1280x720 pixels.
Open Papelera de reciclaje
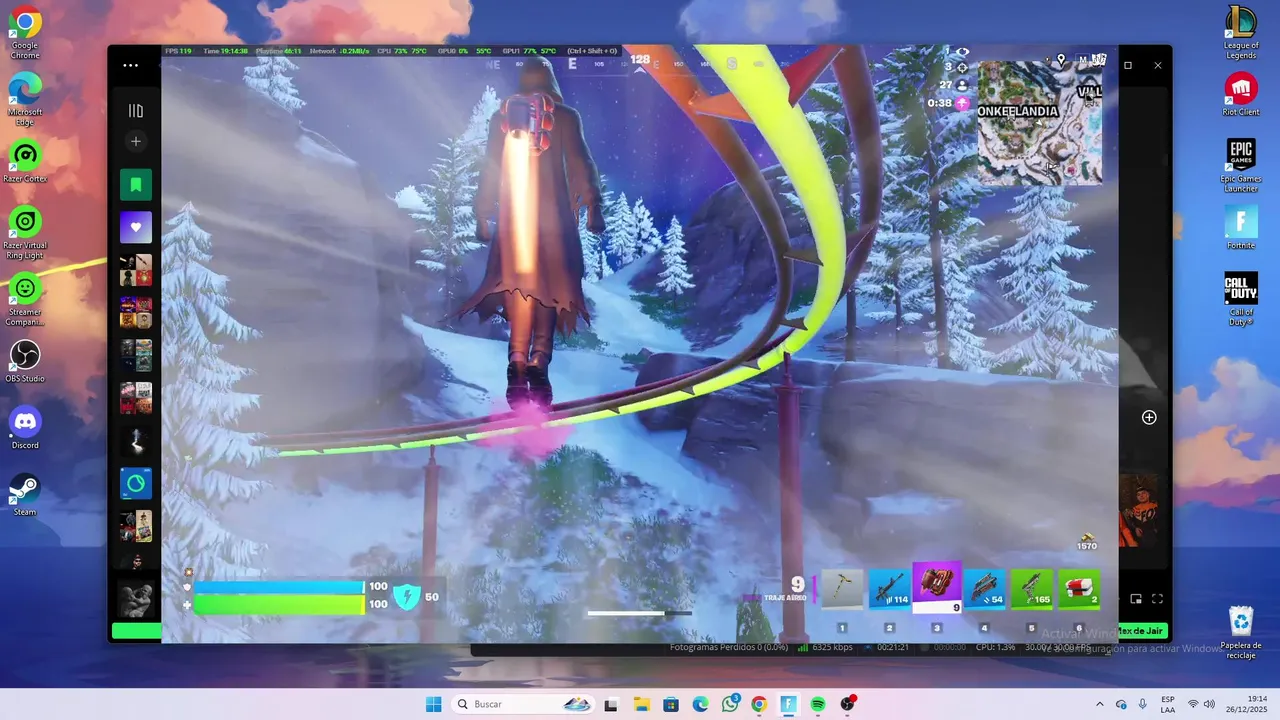coord(1241,632)
